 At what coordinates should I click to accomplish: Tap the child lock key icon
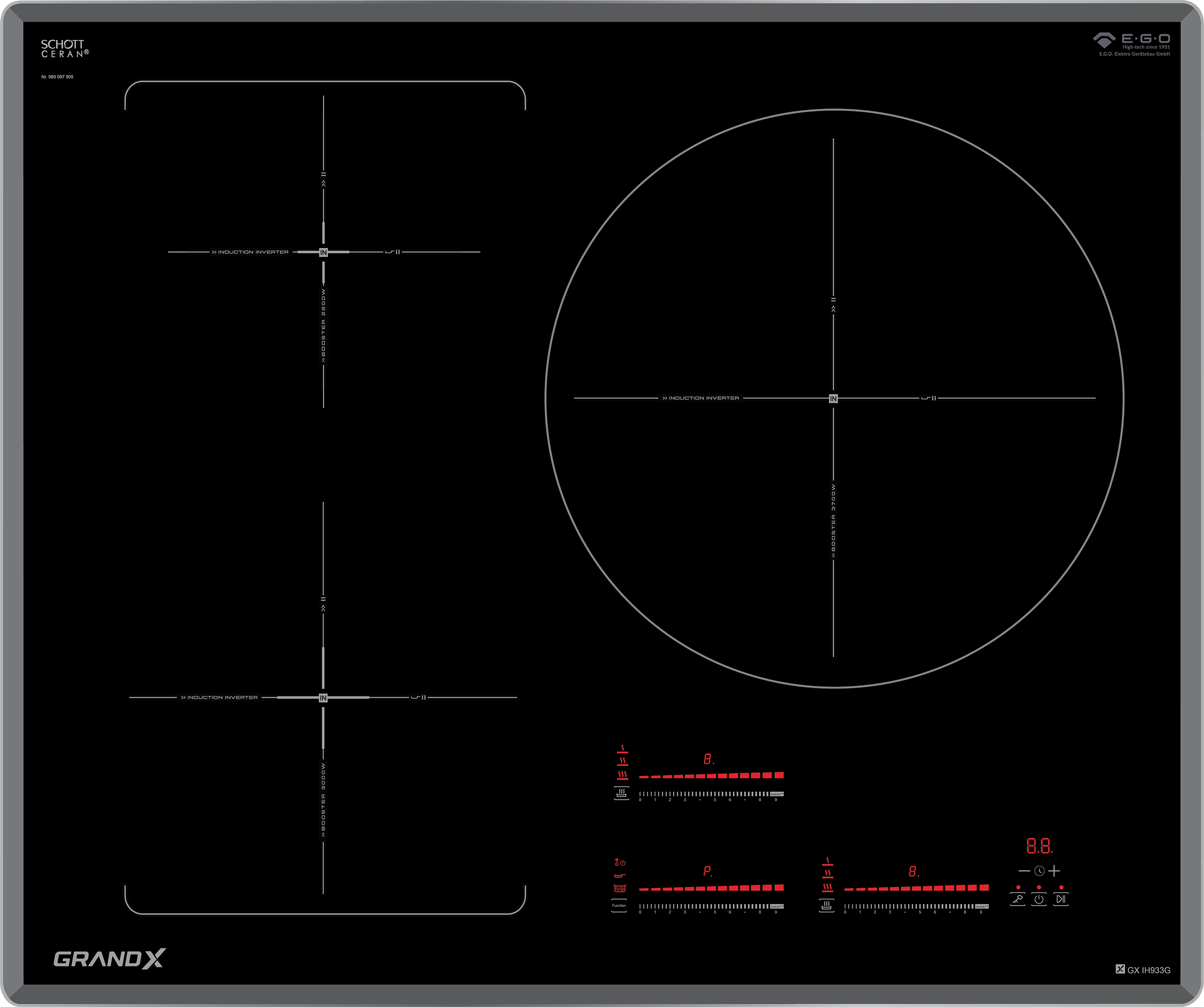(x=1018, y=899)
